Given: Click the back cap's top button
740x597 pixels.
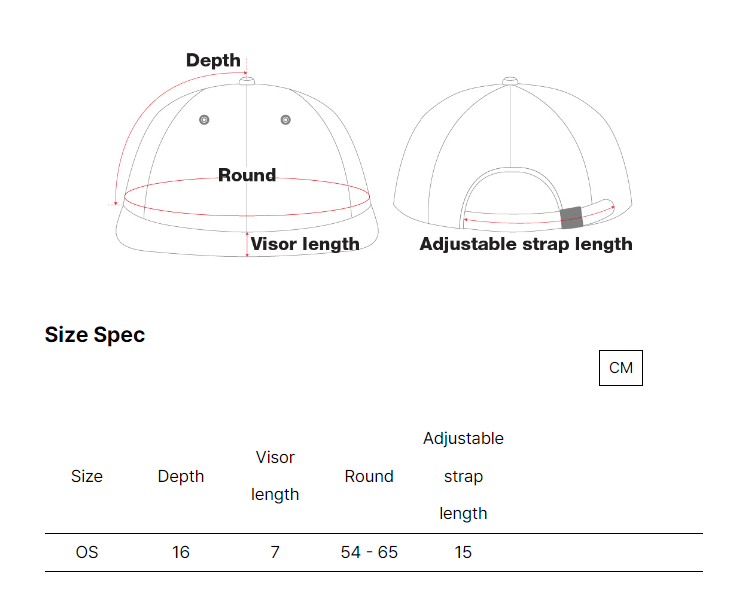Looking at the screenshot, I should coord(510,81).
